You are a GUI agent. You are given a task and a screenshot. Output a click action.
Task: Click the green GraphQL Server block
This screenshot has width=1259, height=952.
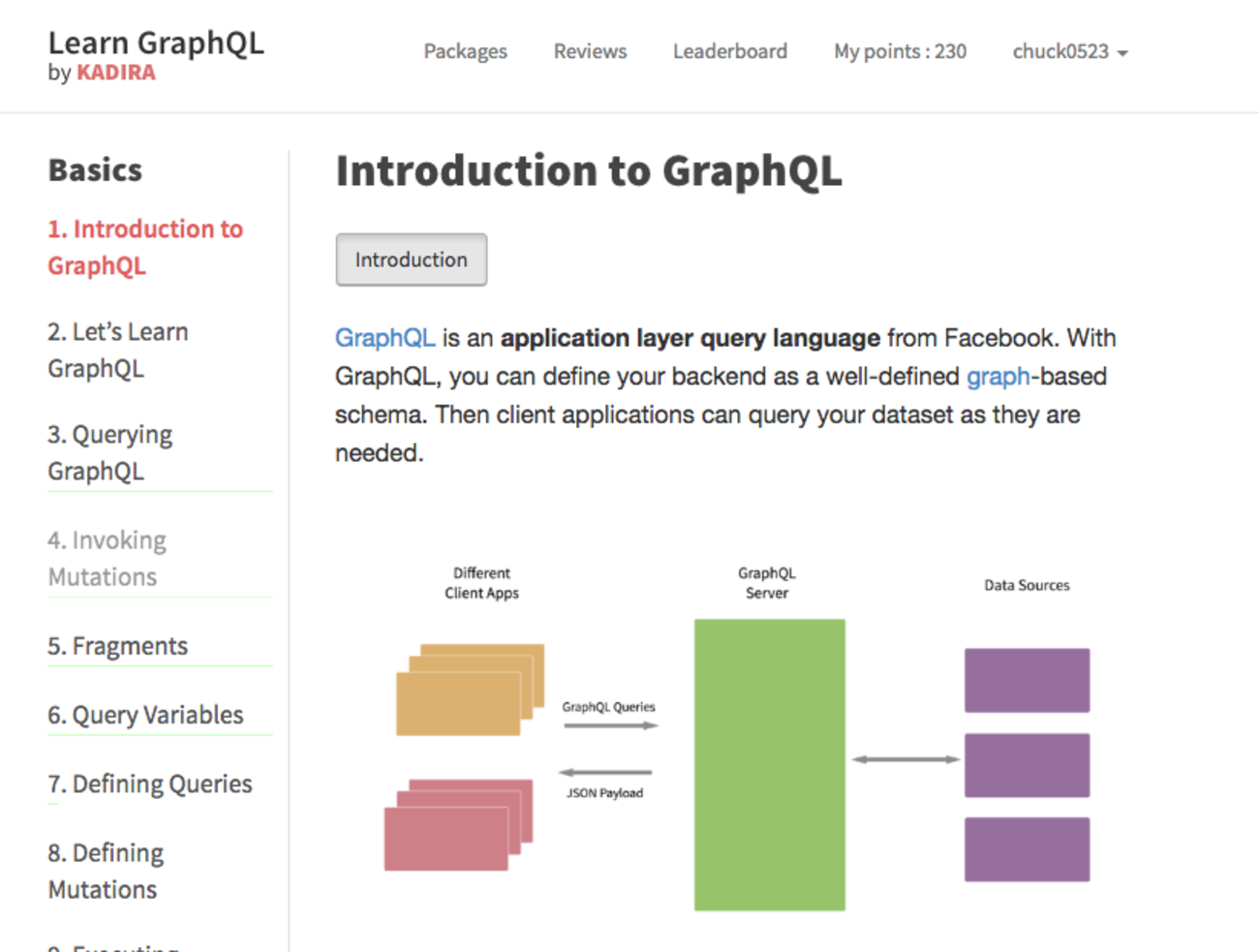pos(769,764)
